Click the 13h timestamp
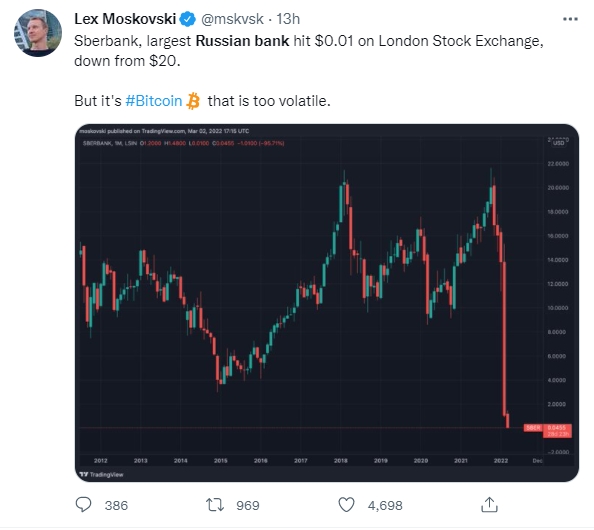The width and height of the screenshot is (594, 530). tap(288, 19)
